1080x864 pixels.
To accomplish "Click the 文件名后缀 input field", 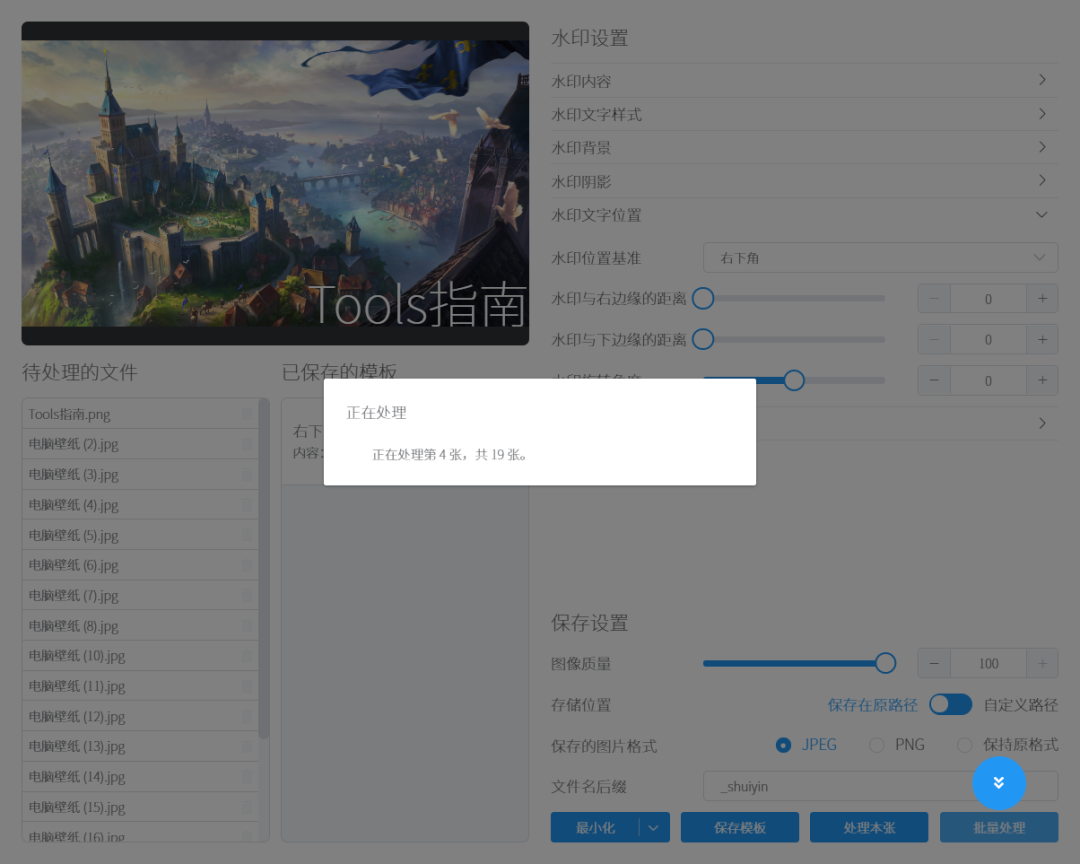I will click(x=880, y=786).
